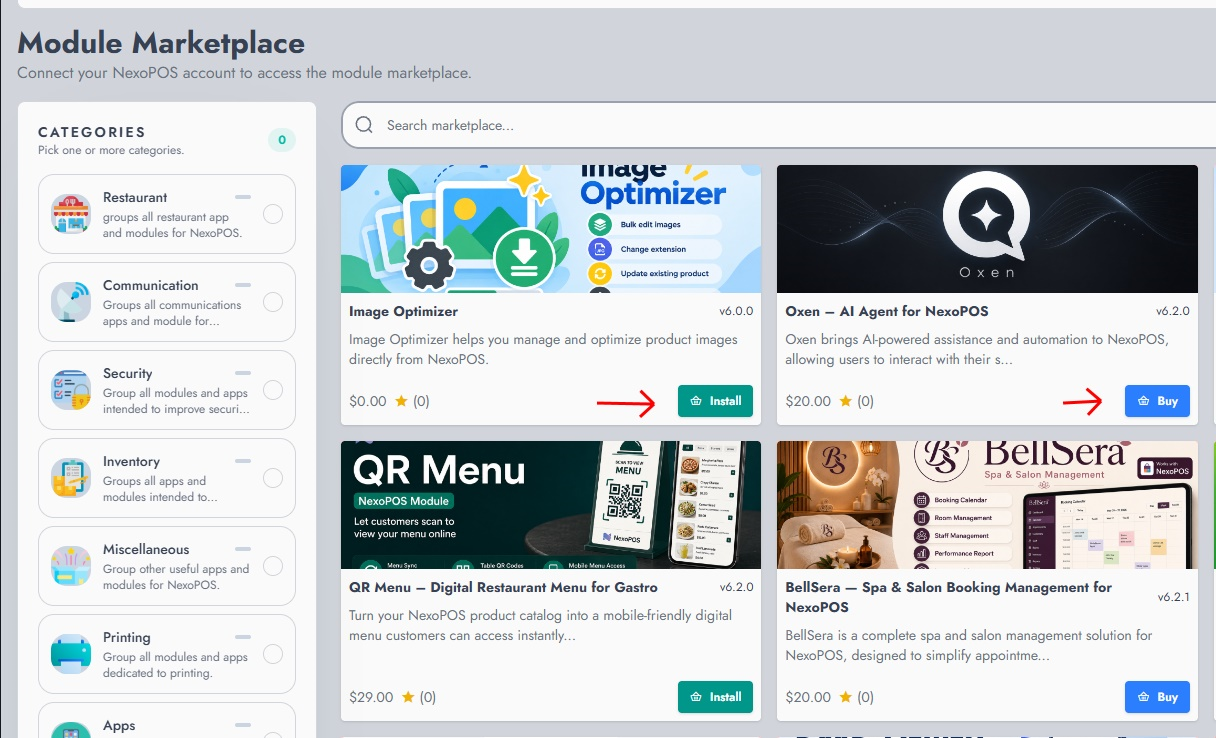Screen dimensions: 1216x738
Task: Click the star rating on Oxen module
Action: 845,401
